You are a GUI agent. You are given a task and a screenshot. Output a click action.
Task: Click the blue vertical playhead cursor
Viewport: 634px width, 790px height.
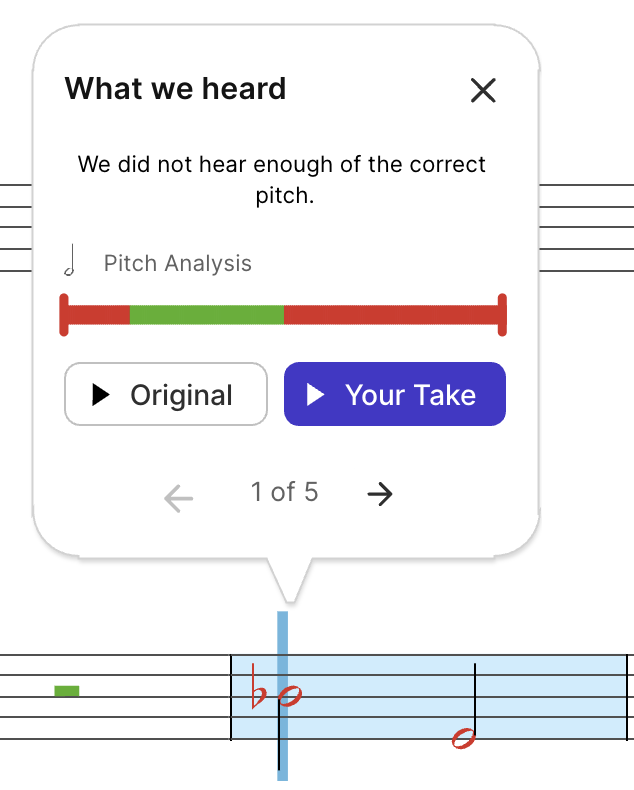[282, 640]
